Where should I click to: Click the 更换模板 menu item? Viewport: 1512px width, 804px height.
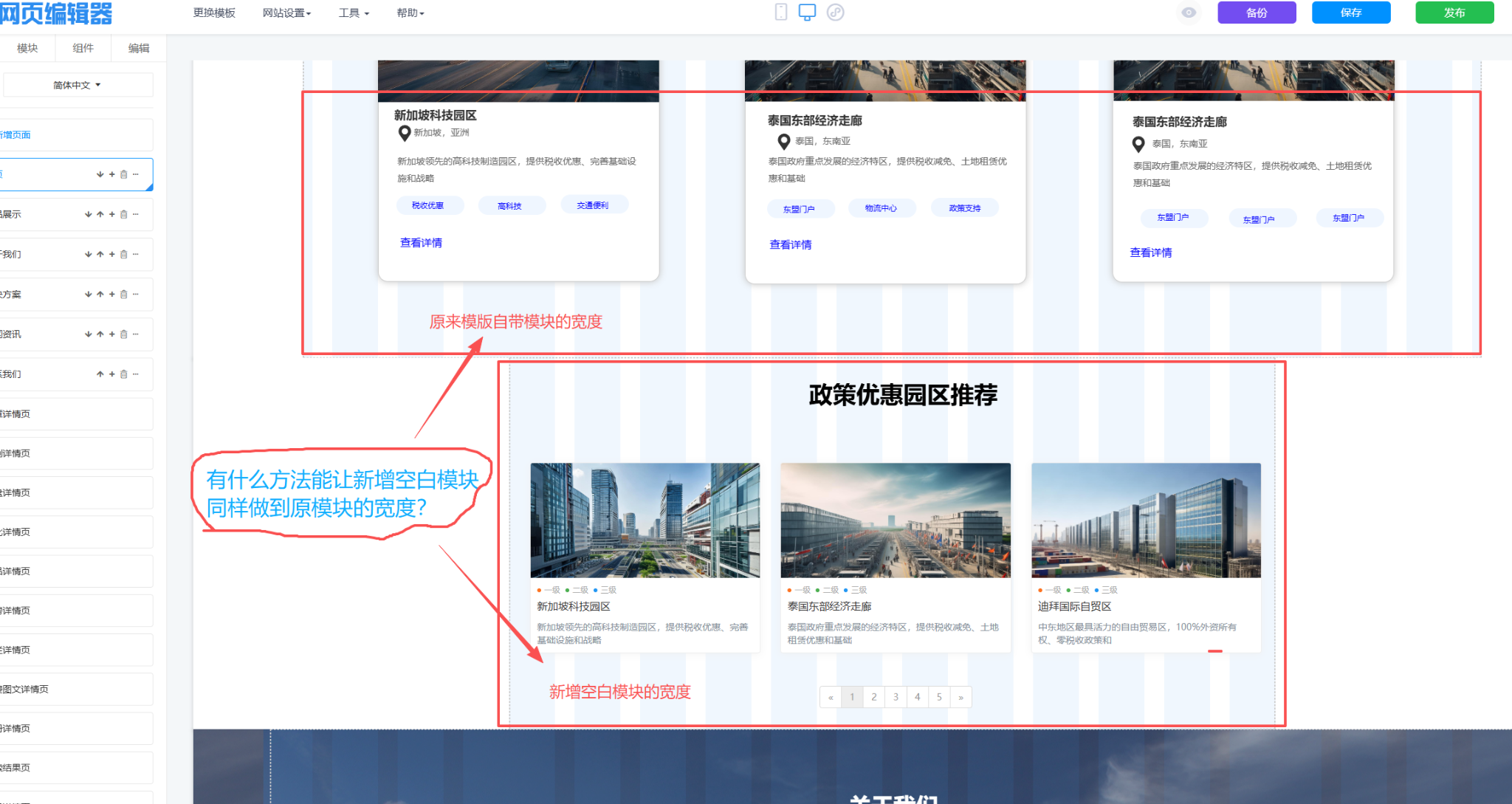coord(214,13)
